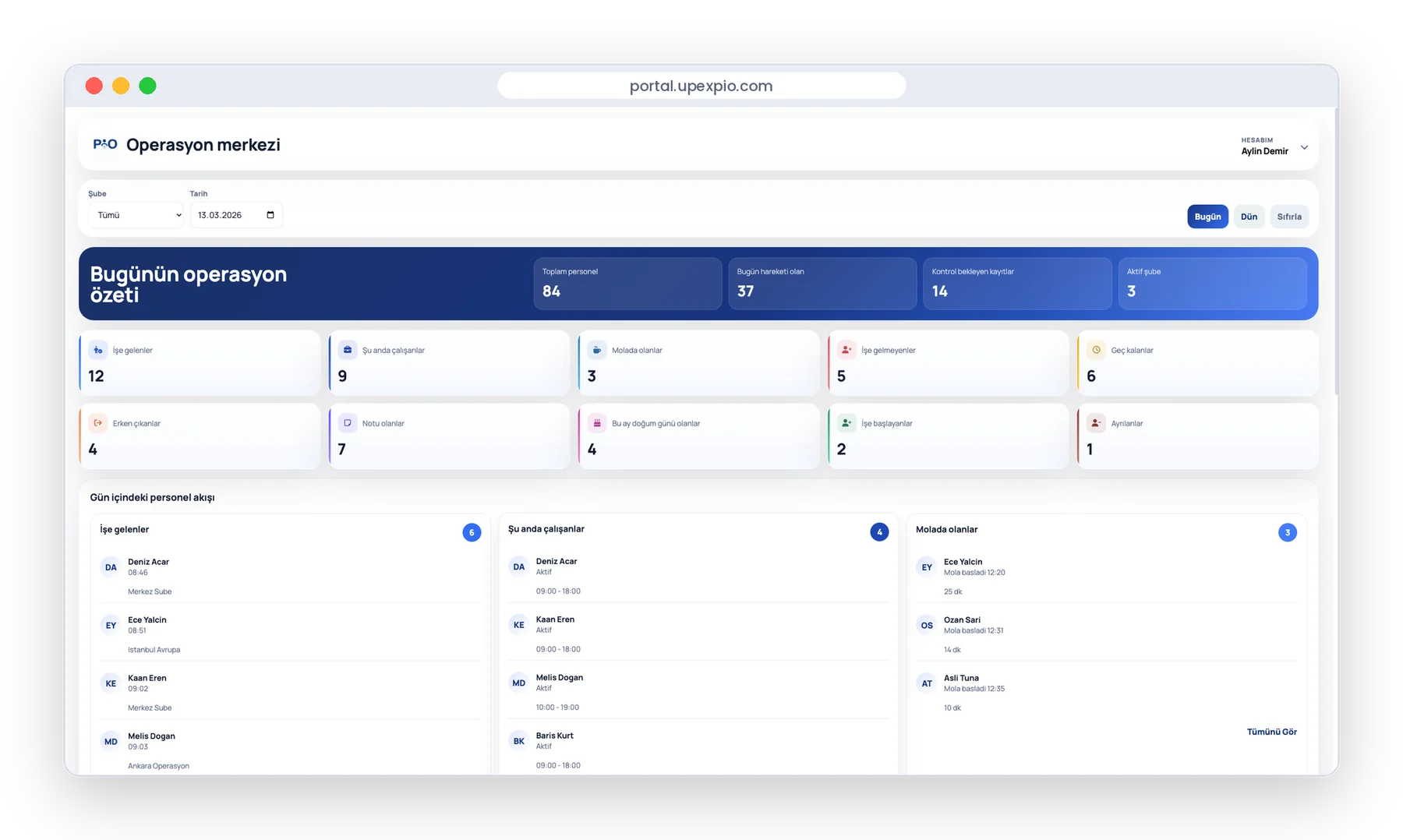This screenshot has height=840, width=1403.
Task: Select Kaan Eren Aktif in Şu anda çalışanlar
Action: coord(698,634)
